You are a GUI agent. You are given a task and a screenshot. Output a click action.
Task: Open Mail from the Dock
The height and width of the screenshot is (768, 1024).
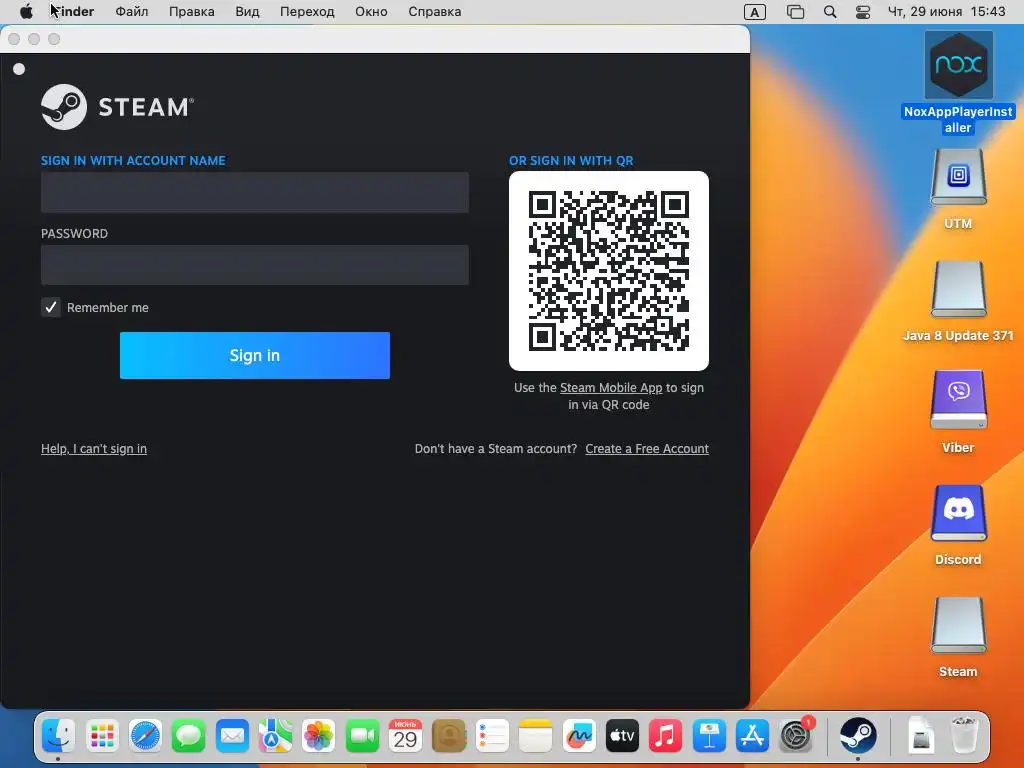tap(232, 736)
